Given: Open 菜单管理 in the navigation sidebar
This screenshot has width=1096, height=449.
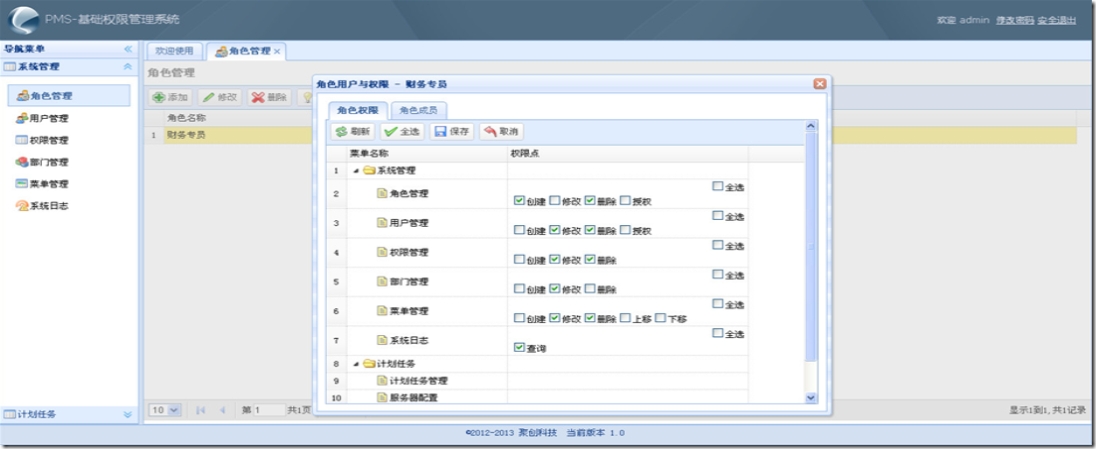Looking at the screenshot, I should [43, 184].
